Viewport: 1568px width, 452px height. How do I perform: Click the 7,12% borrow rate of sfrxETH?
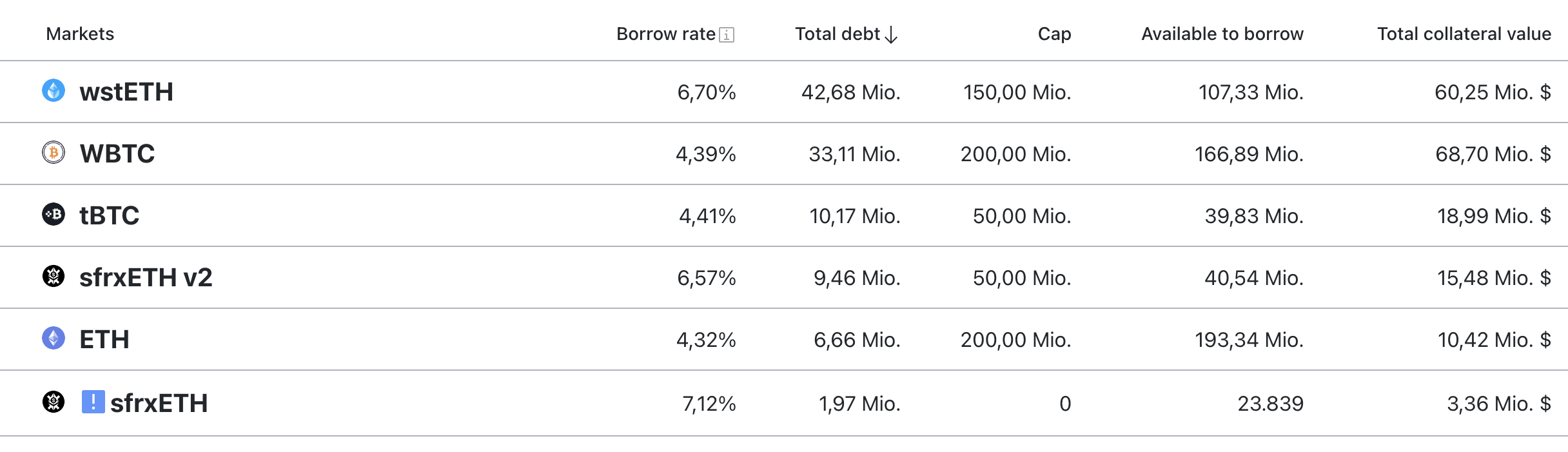tap(709, 404)
